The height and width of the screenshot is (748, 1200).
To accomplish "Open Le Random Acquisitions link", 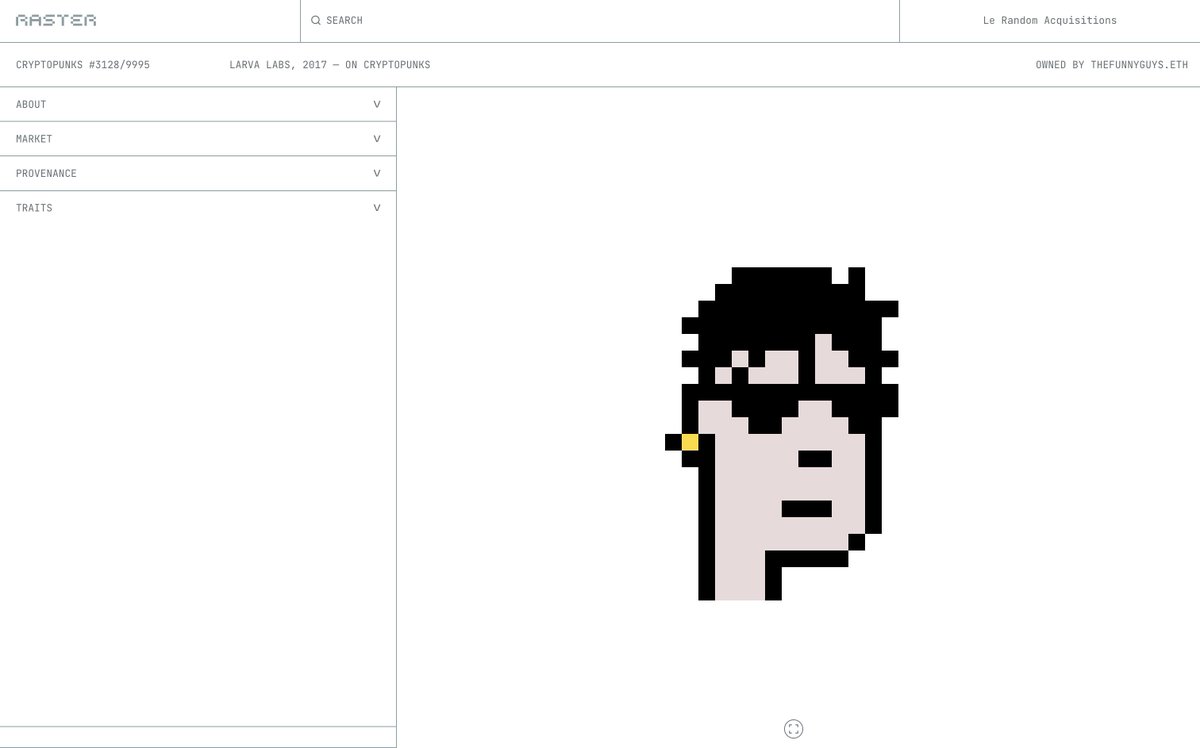I will pos(1050,20).
